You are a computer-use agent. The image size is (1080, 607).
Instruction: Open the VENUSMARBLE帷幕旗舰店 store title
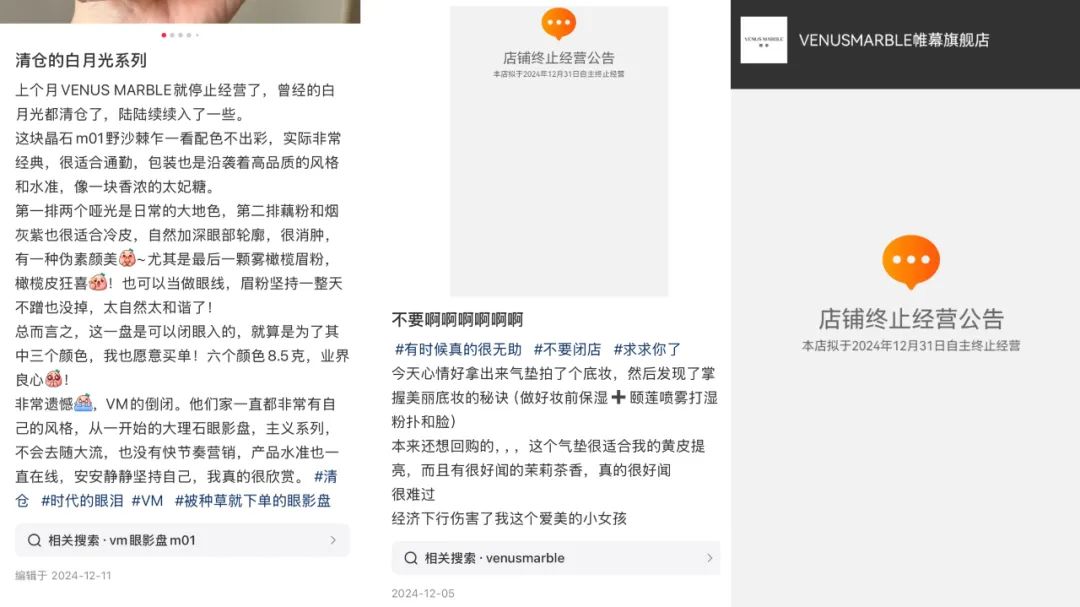(x=893, y=40)
